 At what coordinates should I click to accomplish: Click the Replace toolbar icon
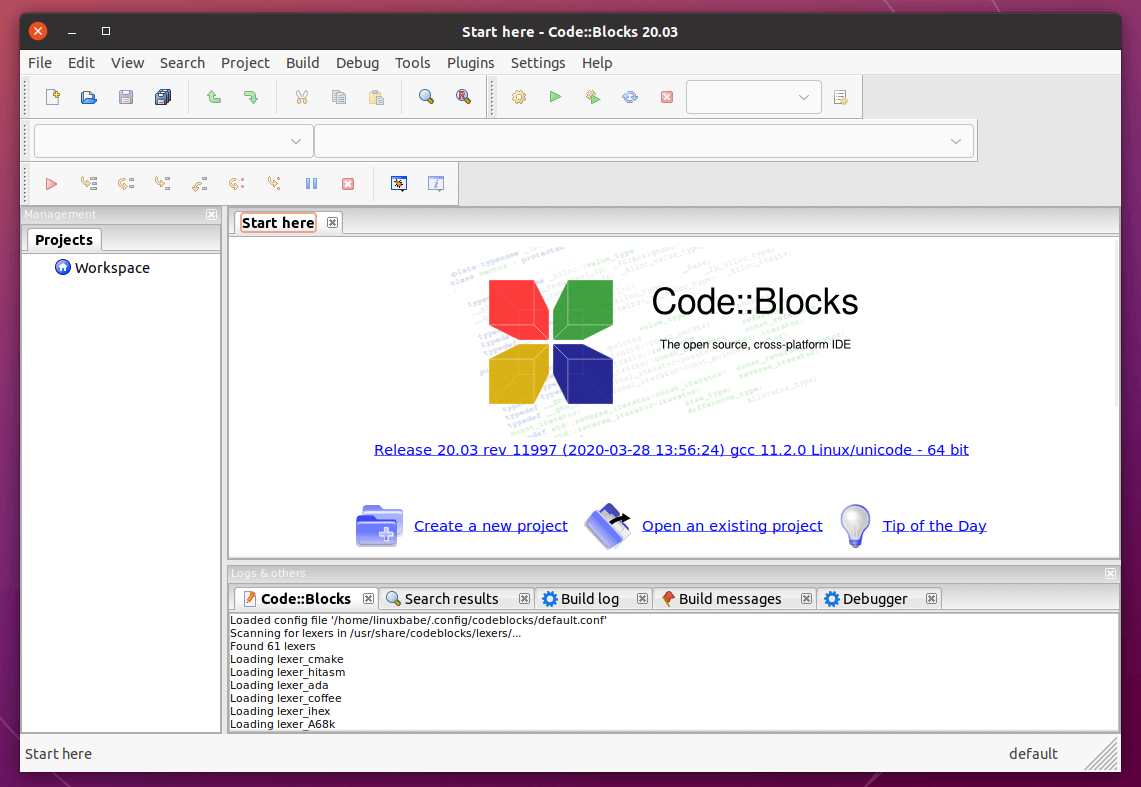[x=462, y=96]
